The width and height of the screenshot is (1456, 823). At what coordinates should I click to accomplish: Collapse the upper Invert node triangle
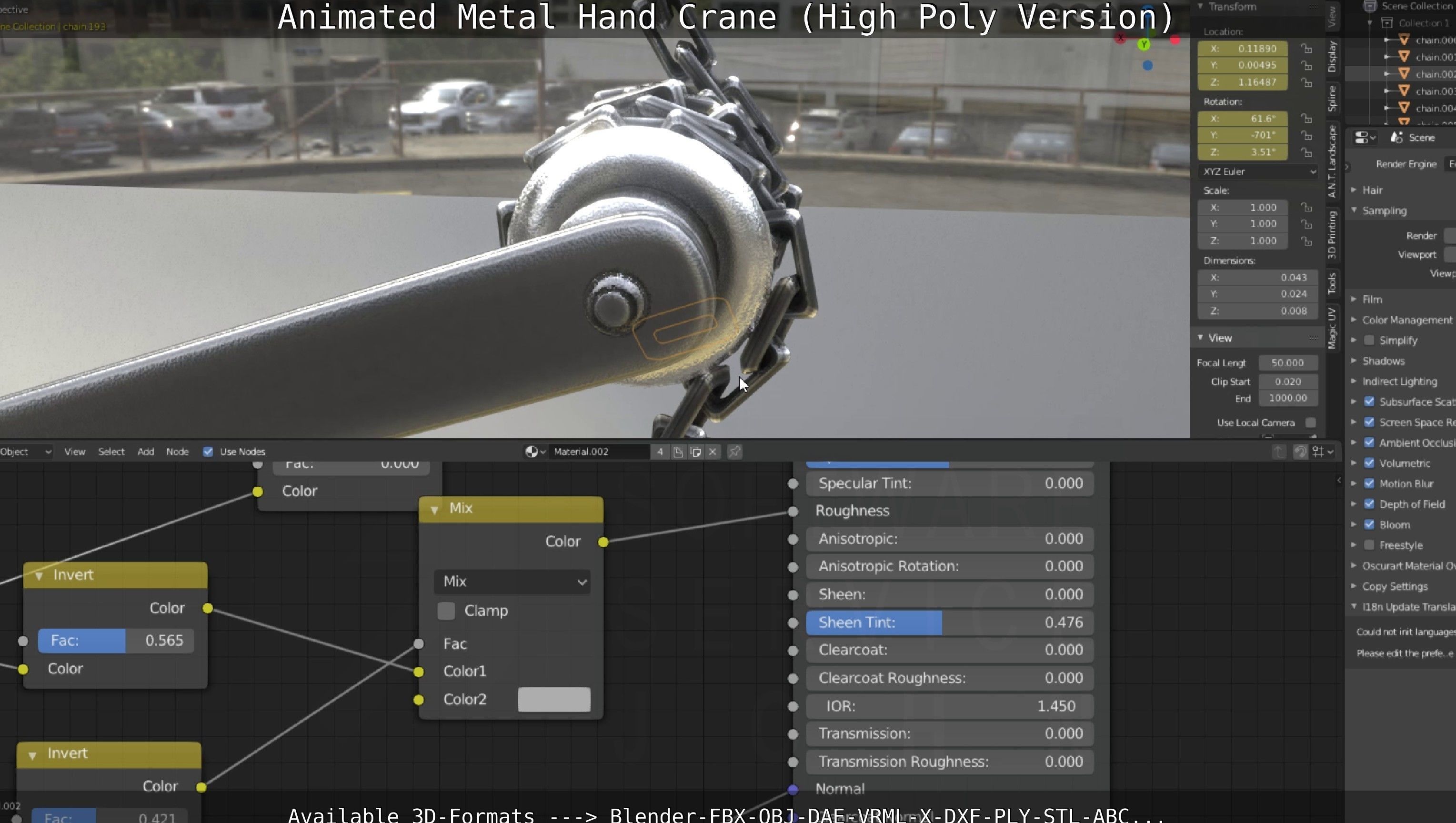click(x=39, y=576)
